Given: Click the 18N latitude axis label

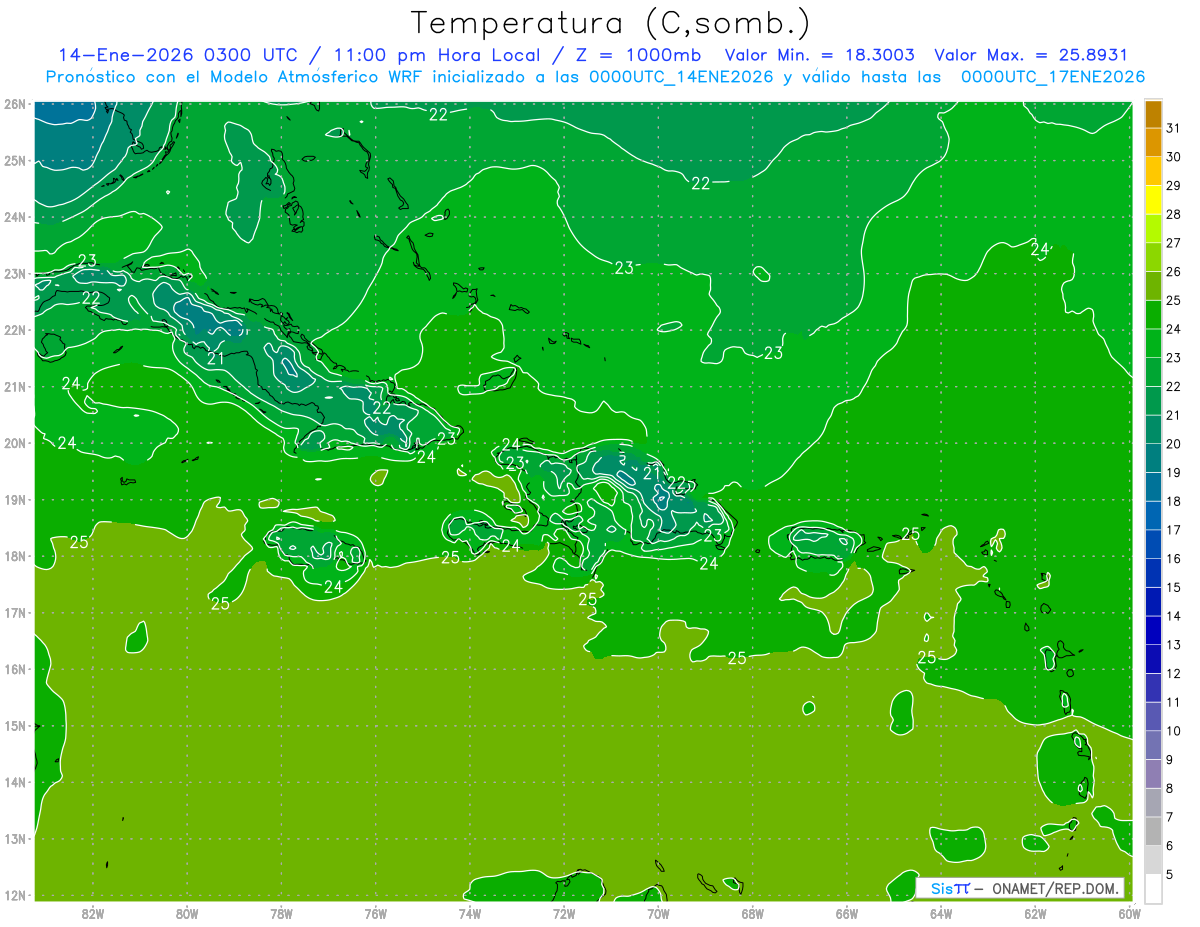Looking at the screenshot, I should click(x=14, y=556).
